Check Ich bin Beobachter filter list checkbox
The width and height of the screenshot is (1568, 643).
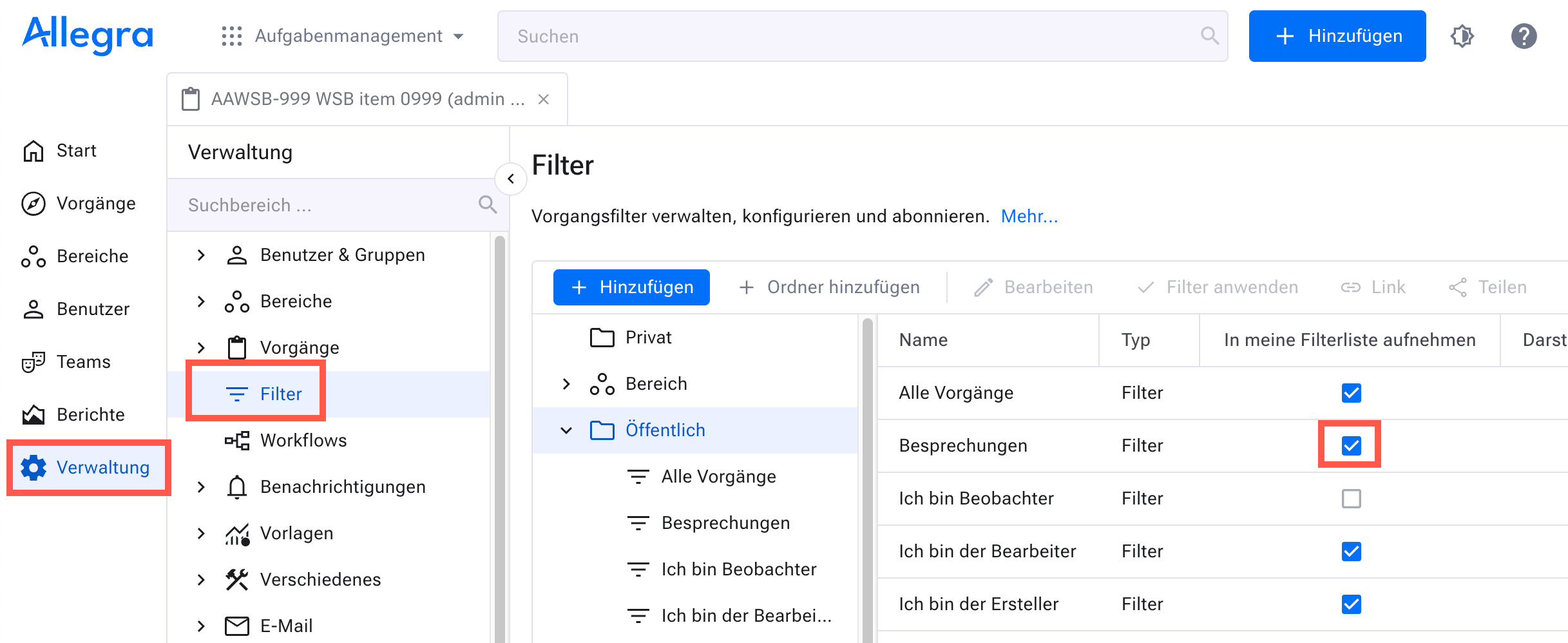point(1351,499)
